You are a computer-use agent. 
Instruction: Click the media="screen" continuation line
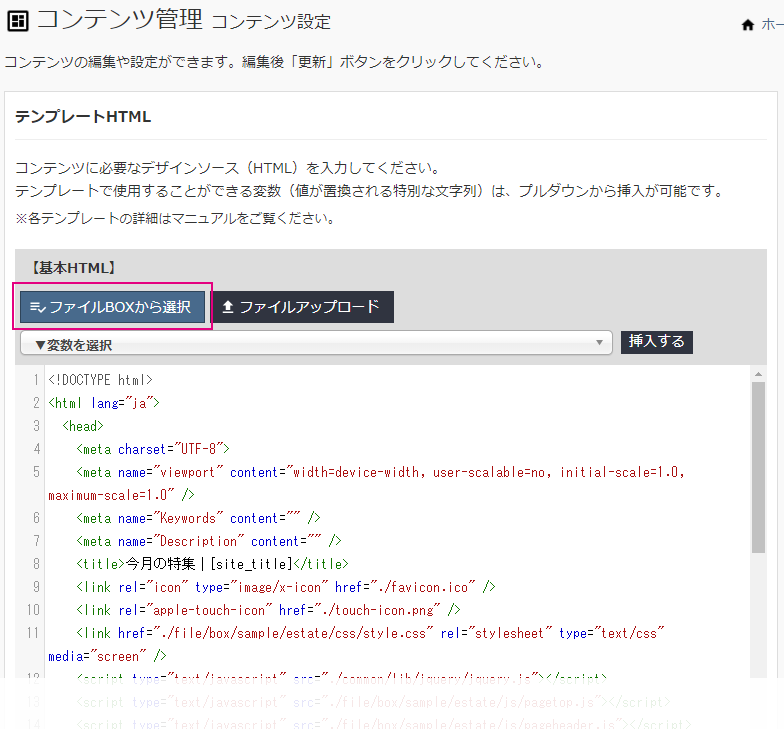point(107,656)
